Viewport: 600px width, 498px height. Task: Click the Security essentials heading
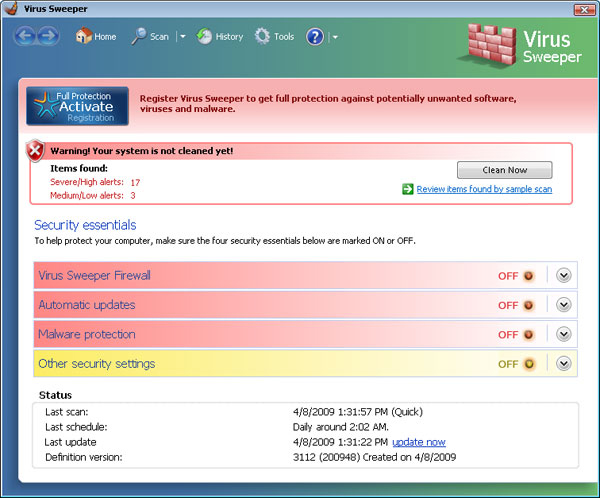click(85, 225)
